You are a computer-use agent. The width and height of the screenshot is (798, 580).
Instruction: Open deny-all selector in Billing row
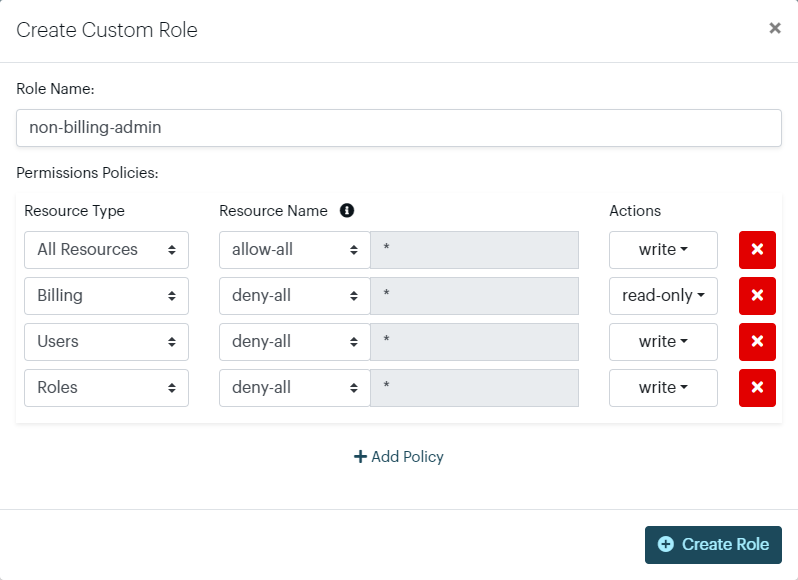coord(294,296)
